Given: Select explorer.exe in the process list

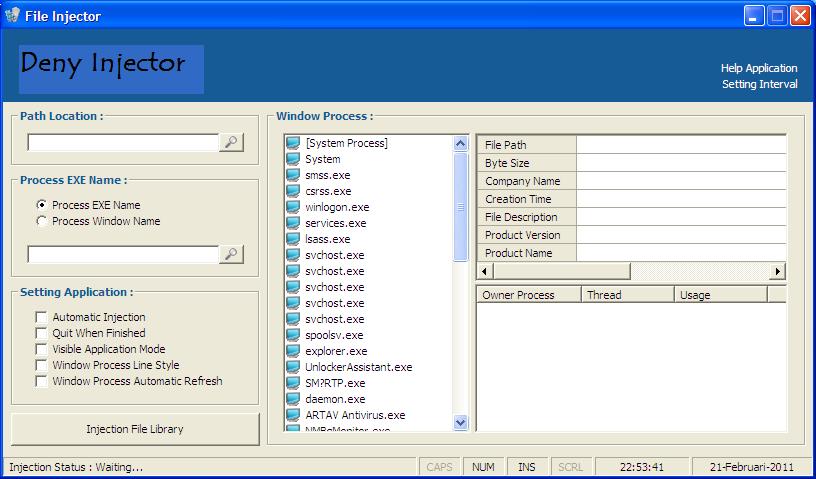Looking at the screenshot, I should pos(336,351).
